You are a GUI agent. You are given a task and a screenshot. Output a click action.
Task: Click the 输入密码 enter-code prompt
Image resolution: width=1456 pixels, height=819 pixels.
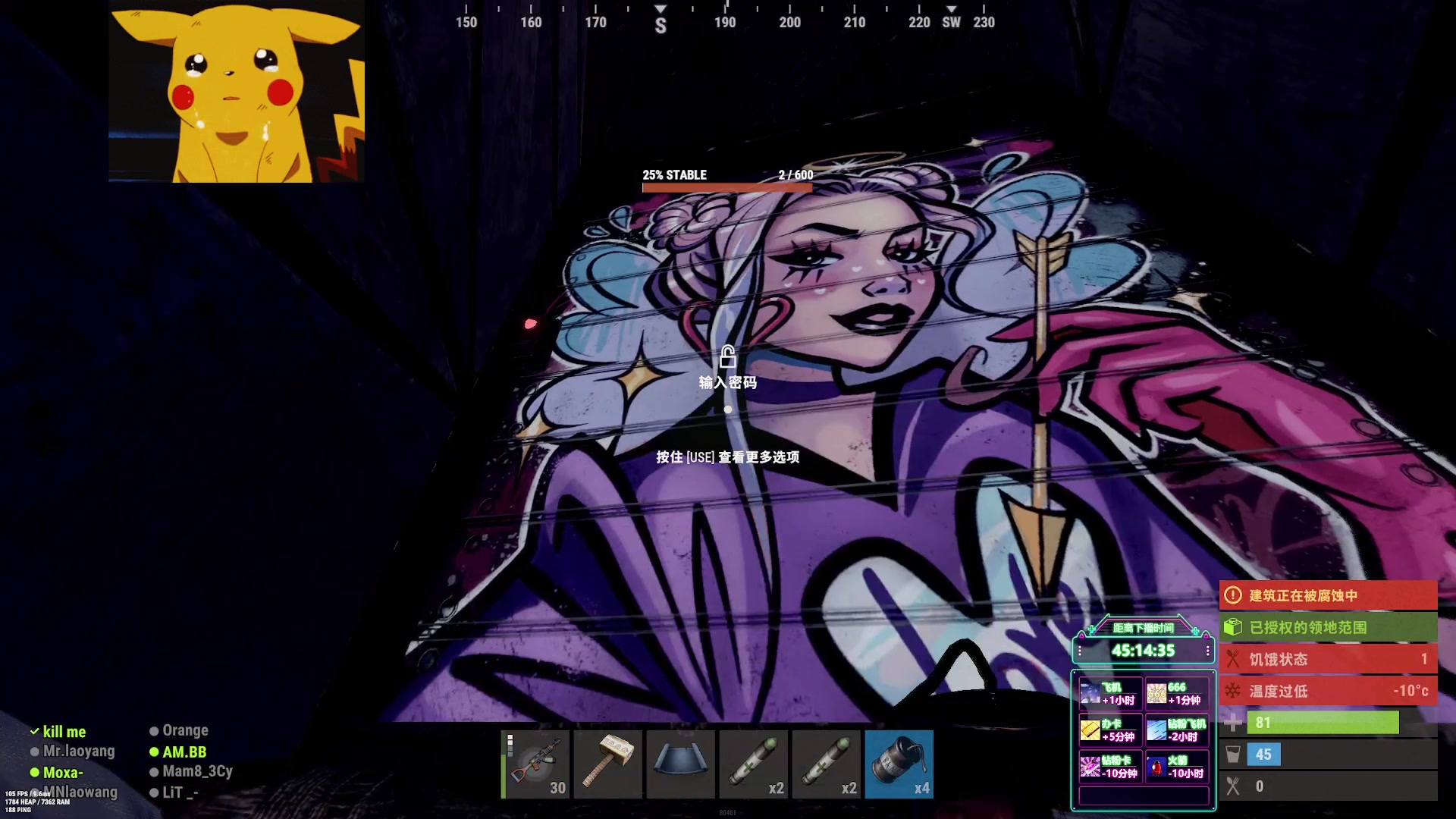point(728,382)
